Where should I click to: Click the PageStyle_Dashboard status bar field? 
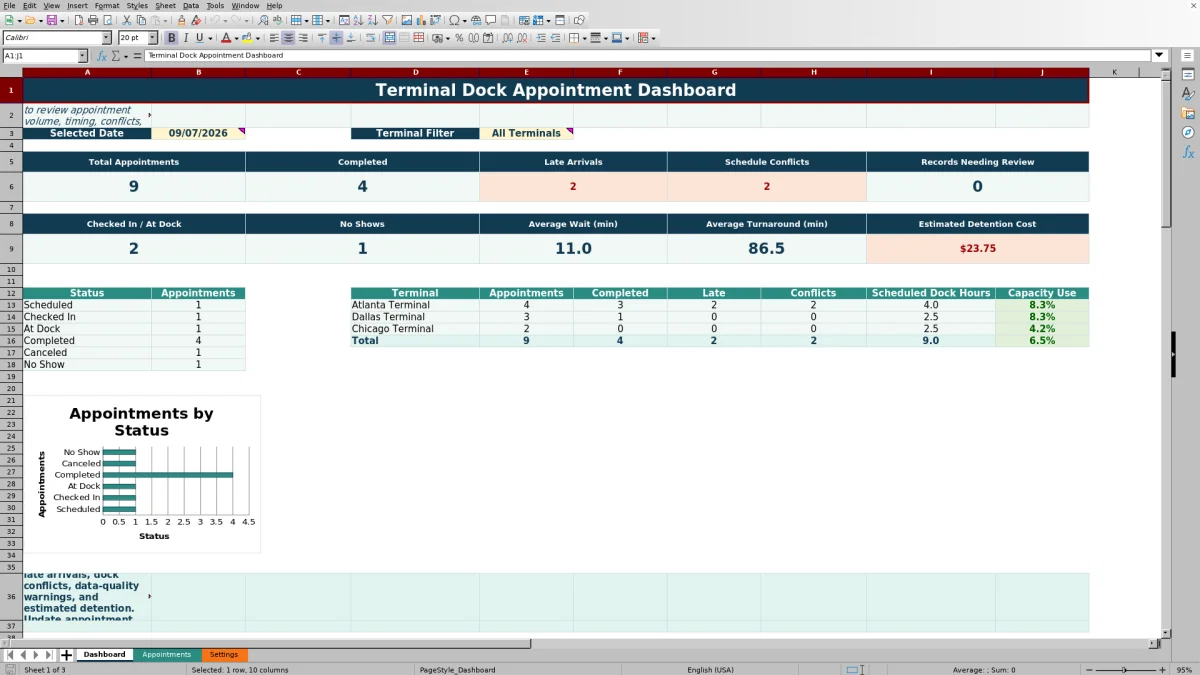pyautogui.click(x=457, y=670)
